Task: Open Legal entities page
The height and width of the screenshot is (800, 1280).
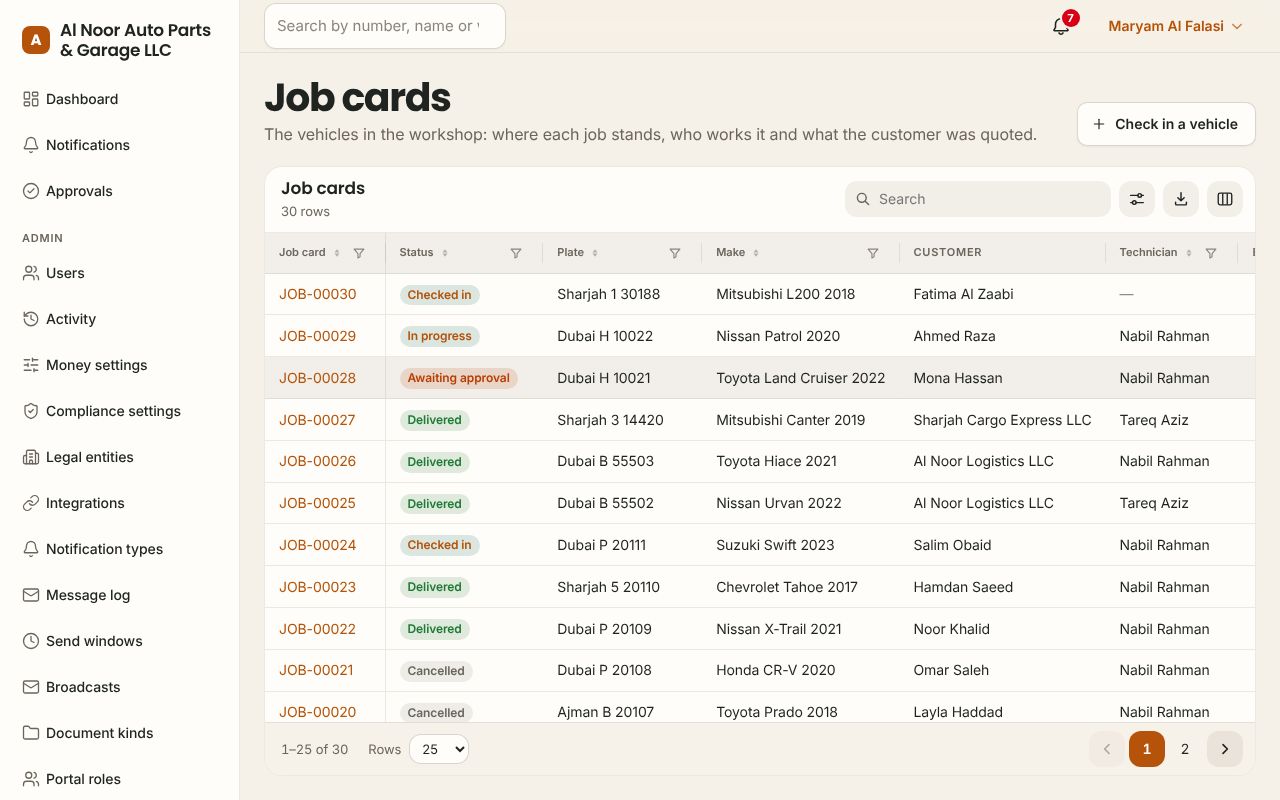Action: [x=120, y=457]
